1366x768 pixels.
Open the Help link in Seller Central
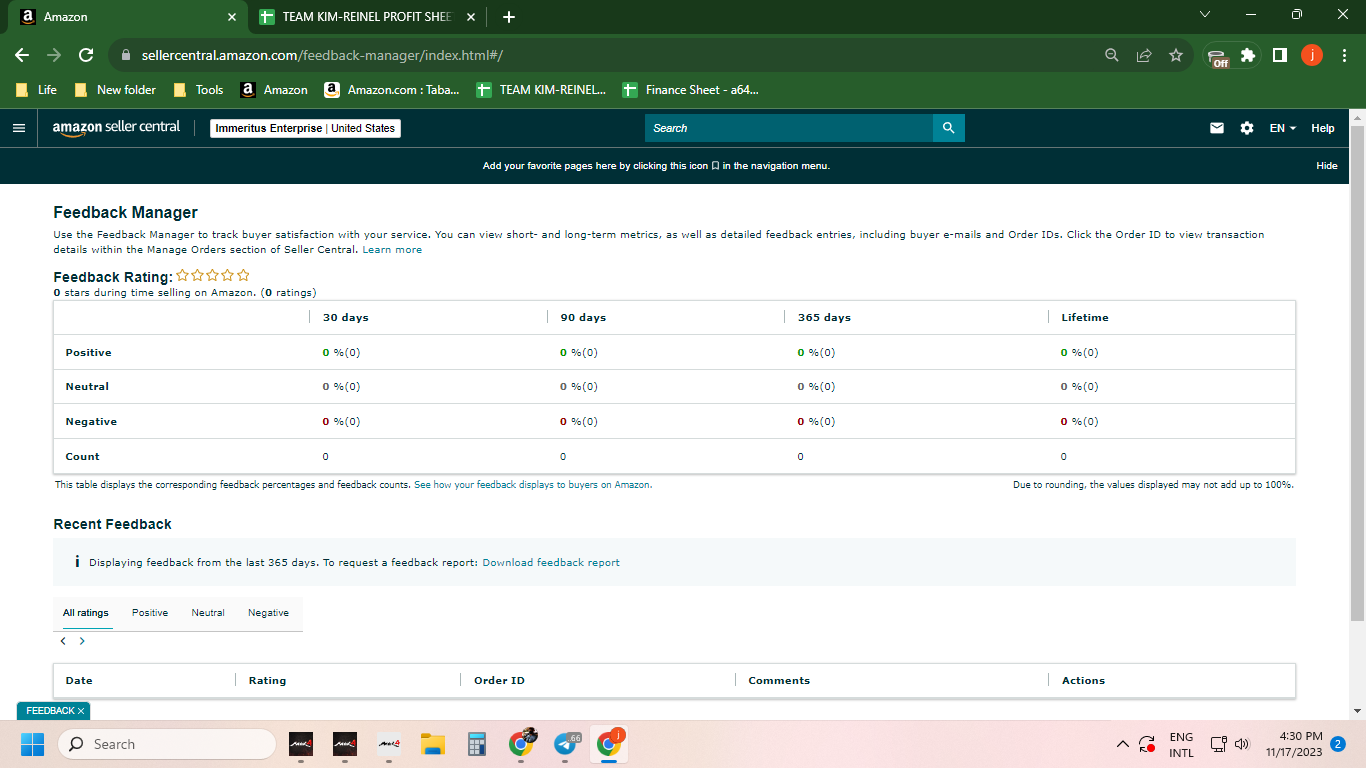click(x=1323, y=128)
